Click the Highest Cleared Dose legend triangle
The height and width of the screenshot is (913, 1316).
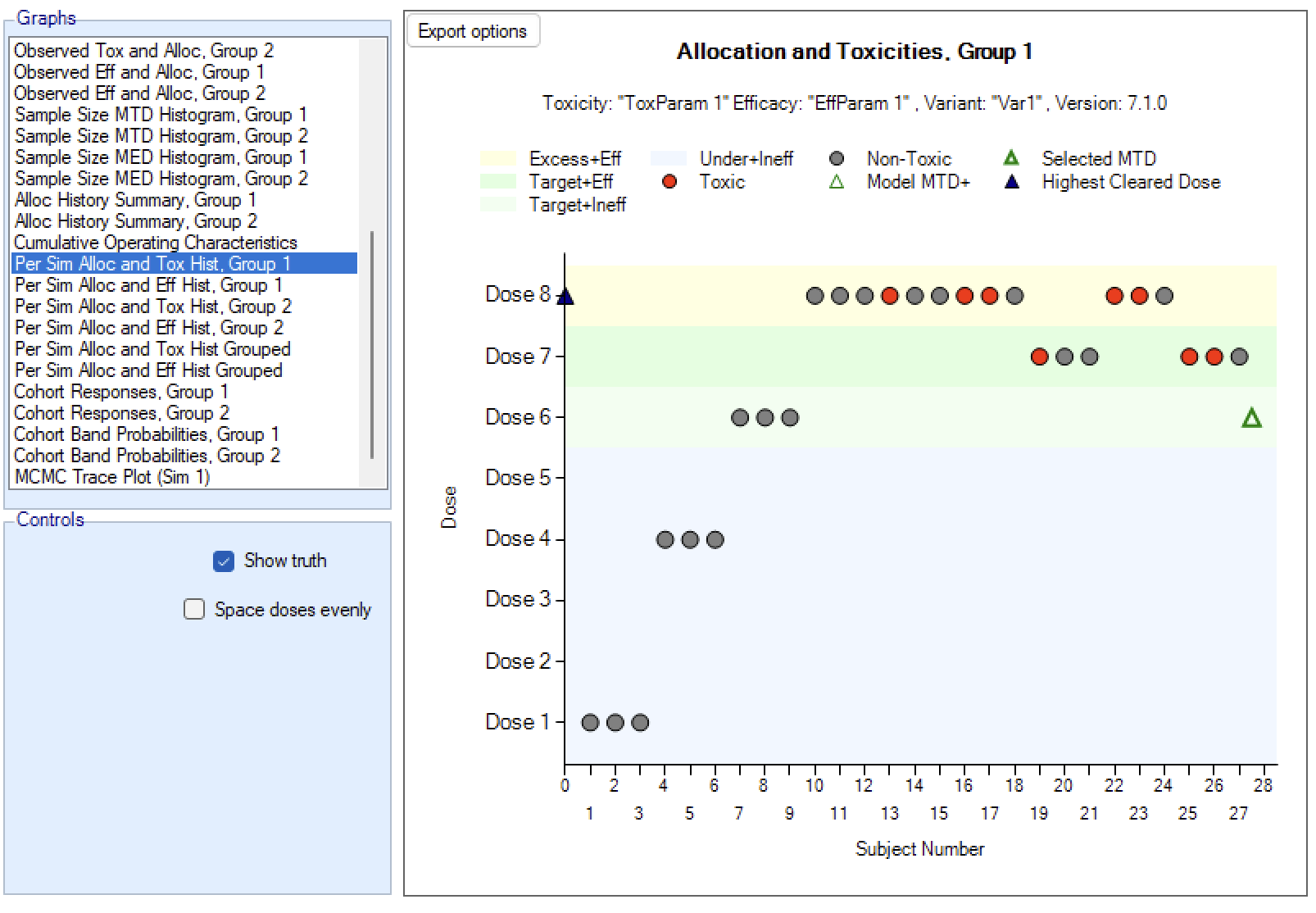click(1012, 182)
